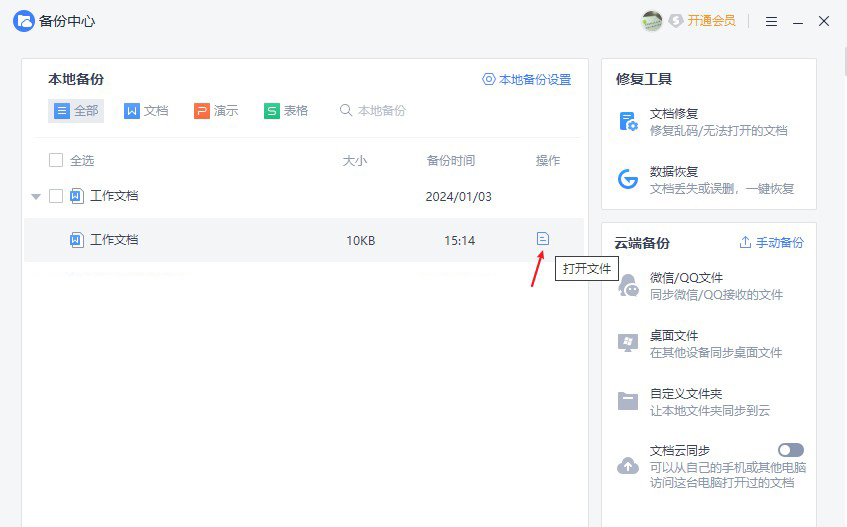The height and width of the screenshot is (527, 847).
Task: Open 桌面文件 backup option label
Action: coord(674,335)
